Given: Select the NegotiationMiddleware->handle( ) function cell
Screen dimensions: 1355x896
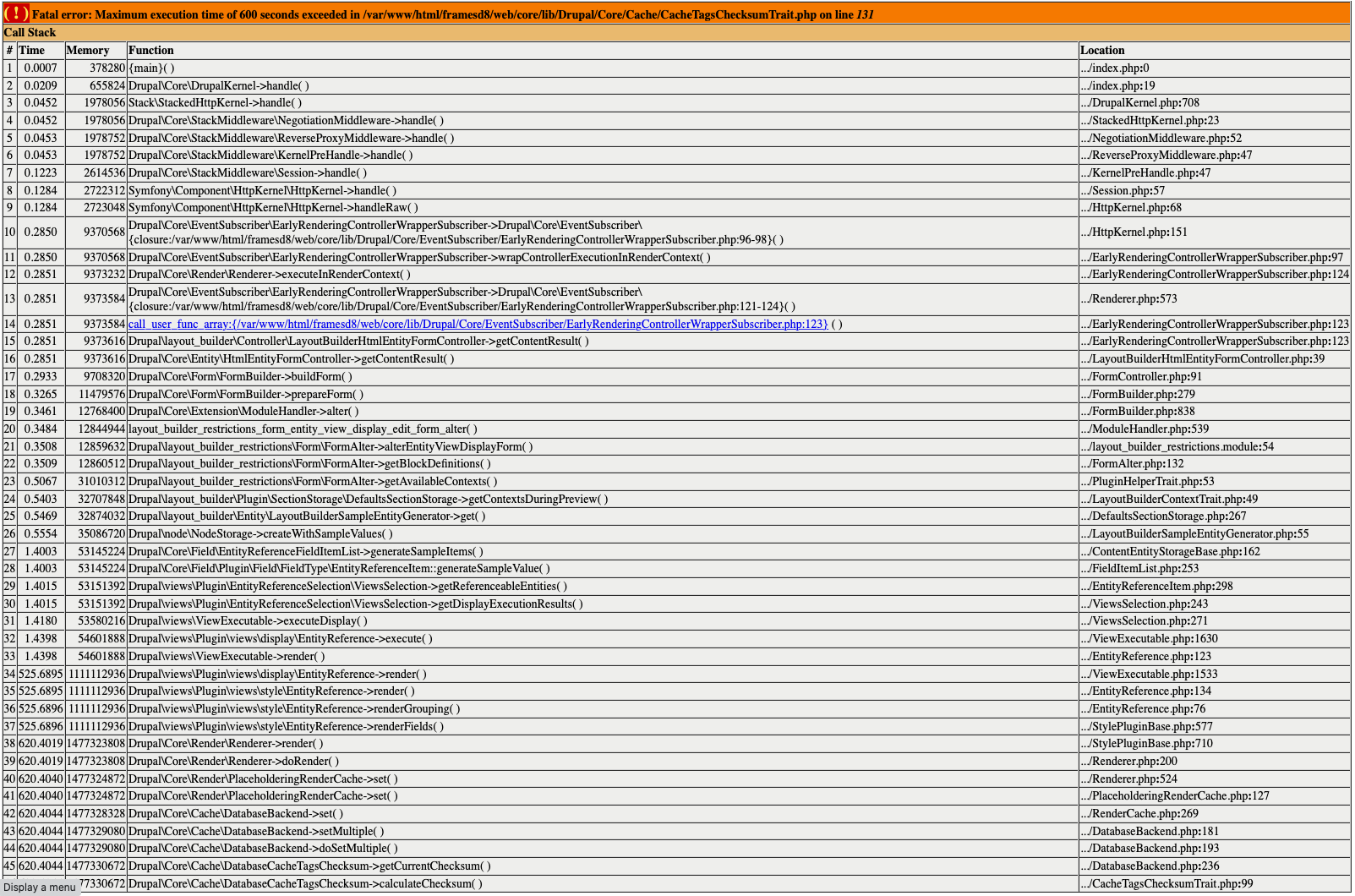Looking at the screenshot, I should pos(603,121).
